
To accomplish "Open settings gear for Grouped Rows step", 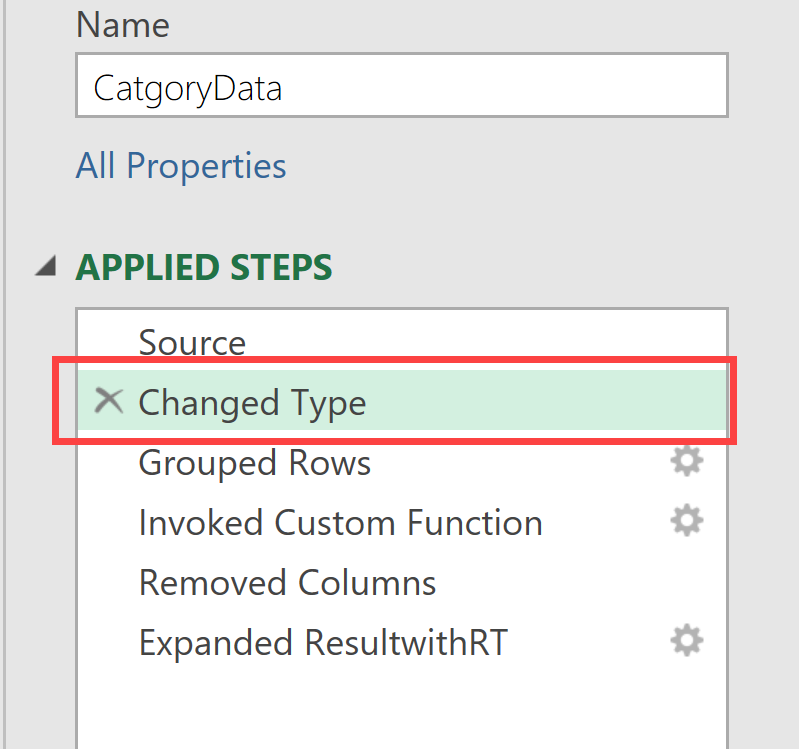I will pyautogui.click(x=686, y=461).
